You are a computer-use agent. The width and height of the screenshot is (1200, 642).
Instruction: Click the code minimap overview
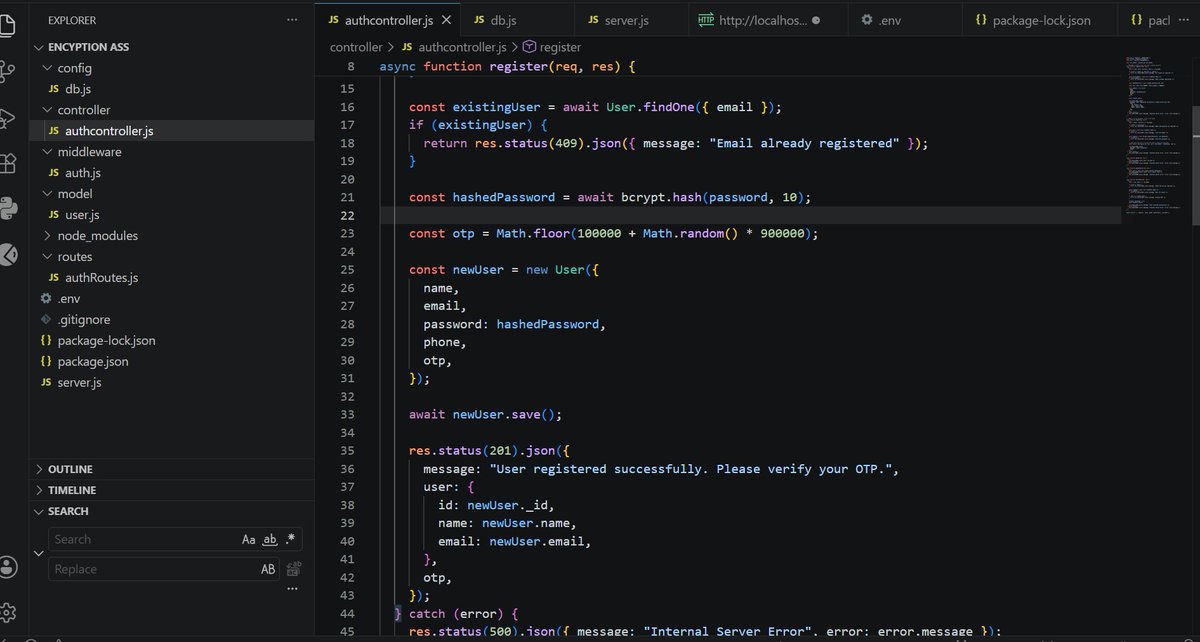pos(1155,135)
